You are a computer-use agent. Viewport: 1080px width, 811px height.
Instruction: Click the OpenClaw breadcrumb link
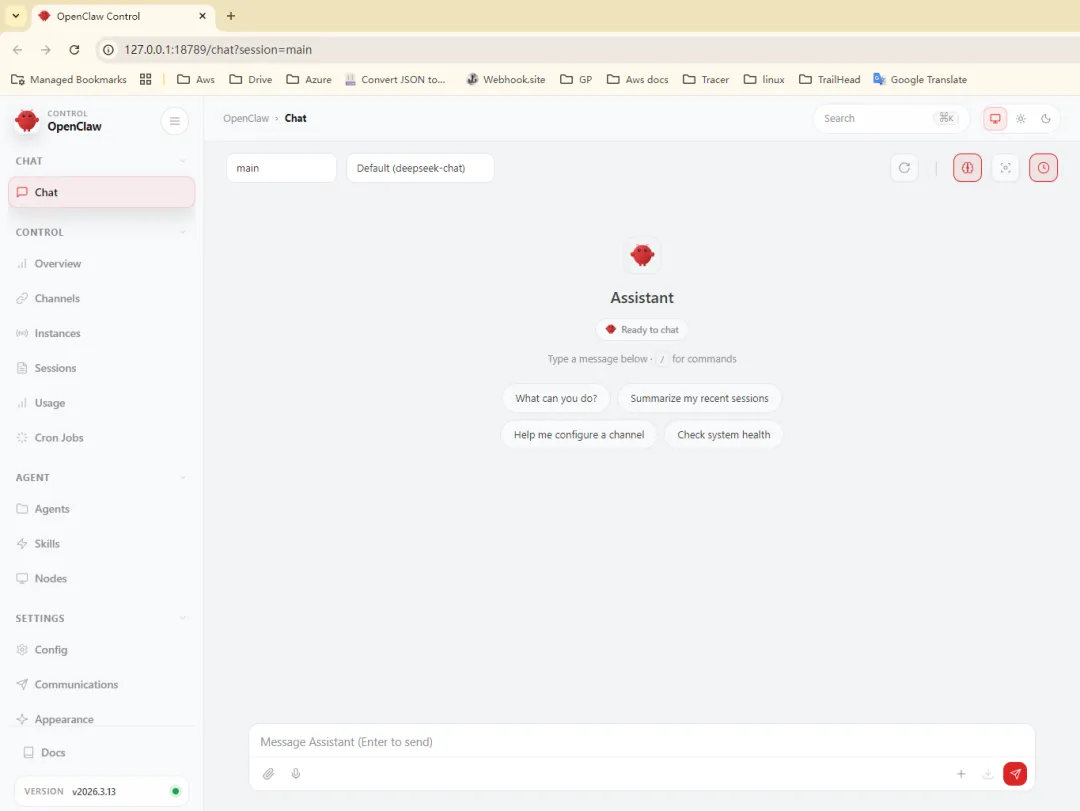[246, 119]
